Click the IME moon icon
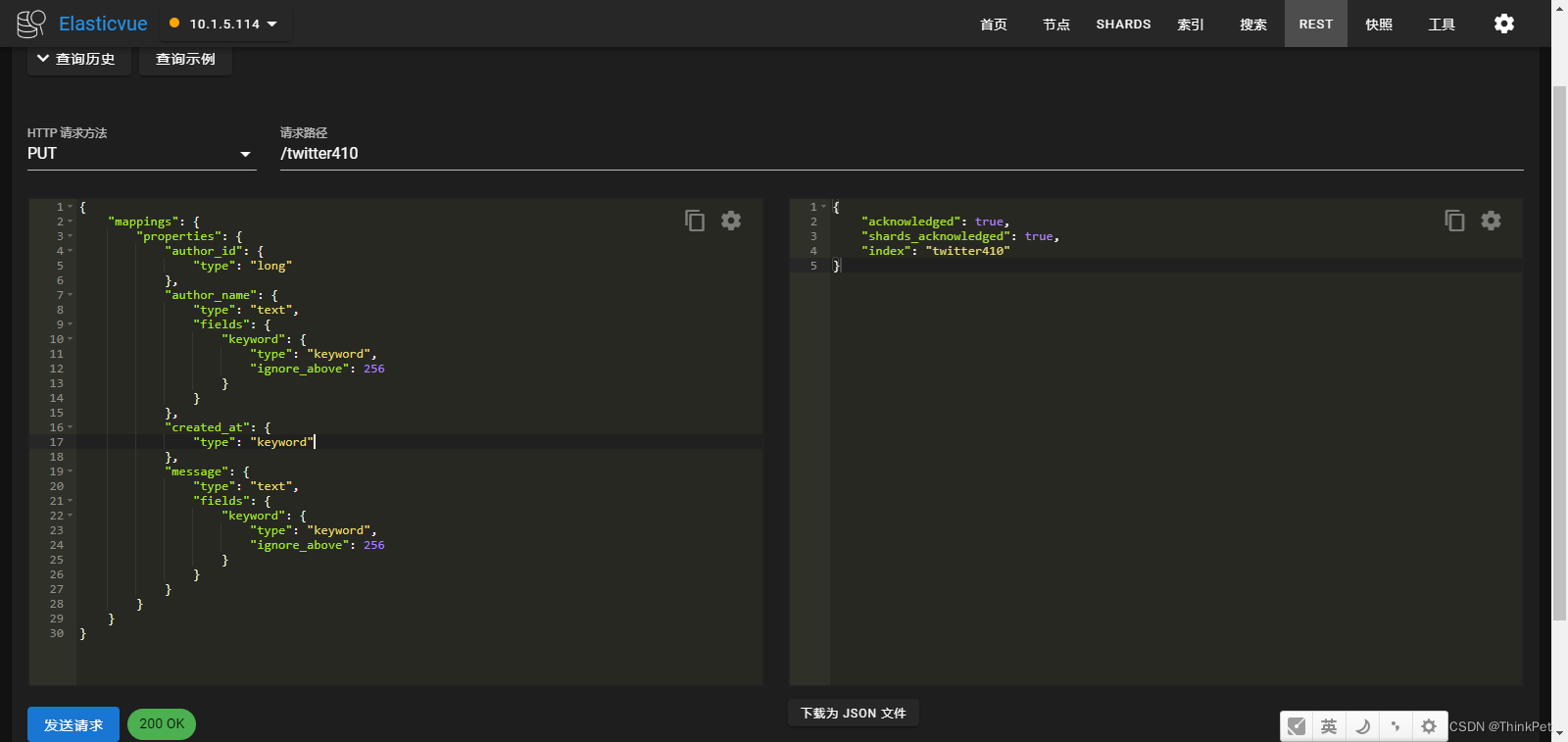This screenshot has width=1568, height=742. click(1362, 726)
